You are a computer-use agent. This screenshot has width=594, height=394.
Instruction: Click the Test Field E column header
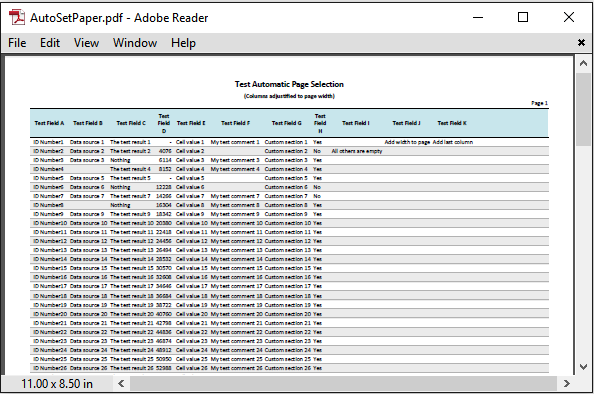pos(191,123)
